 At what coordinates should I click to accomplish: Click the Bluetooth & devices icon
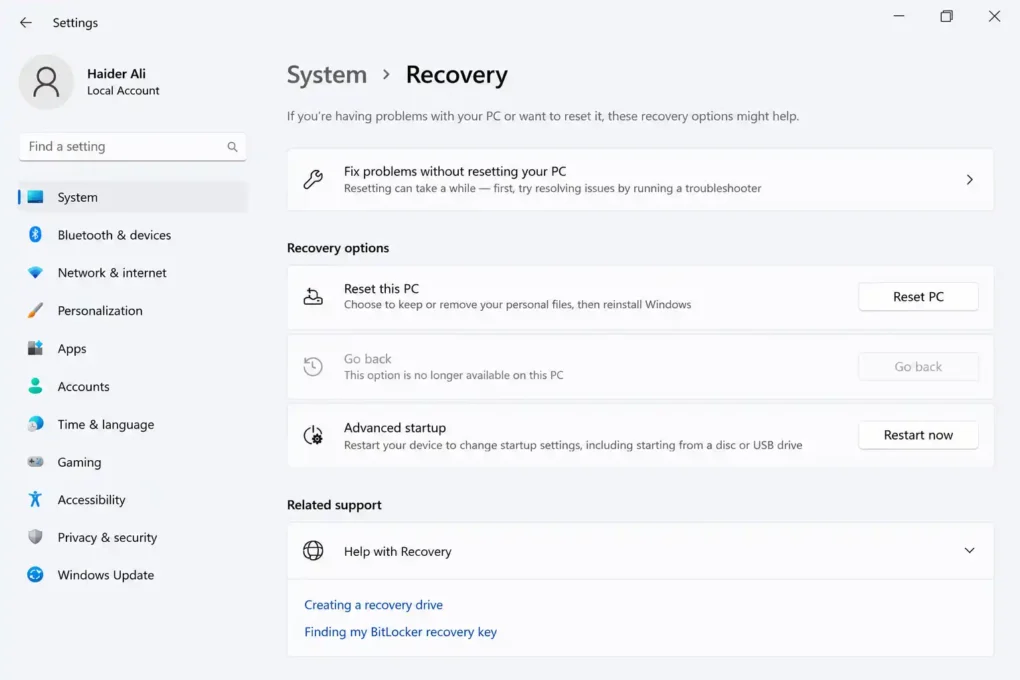click(36, 235)
